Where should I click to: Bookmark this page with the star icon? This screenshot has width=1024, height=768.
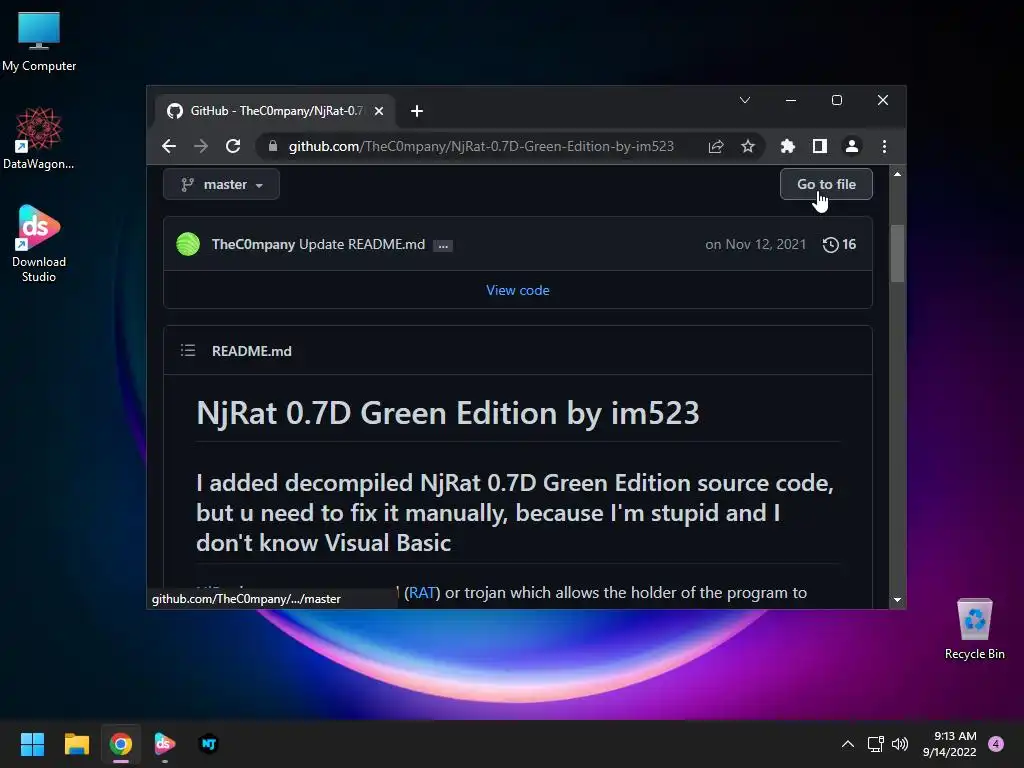[x=748, y=146]
